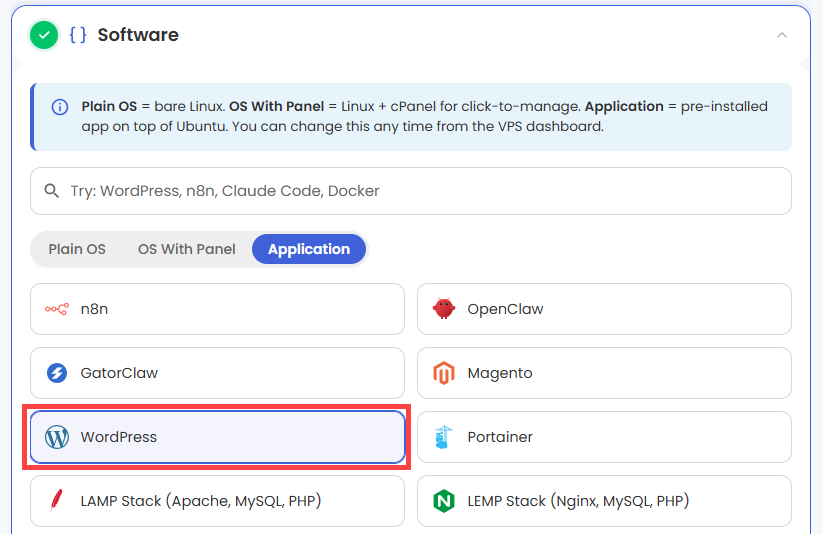Focus the software search input field
The image size is (823, 534).
tap(411, 191)
